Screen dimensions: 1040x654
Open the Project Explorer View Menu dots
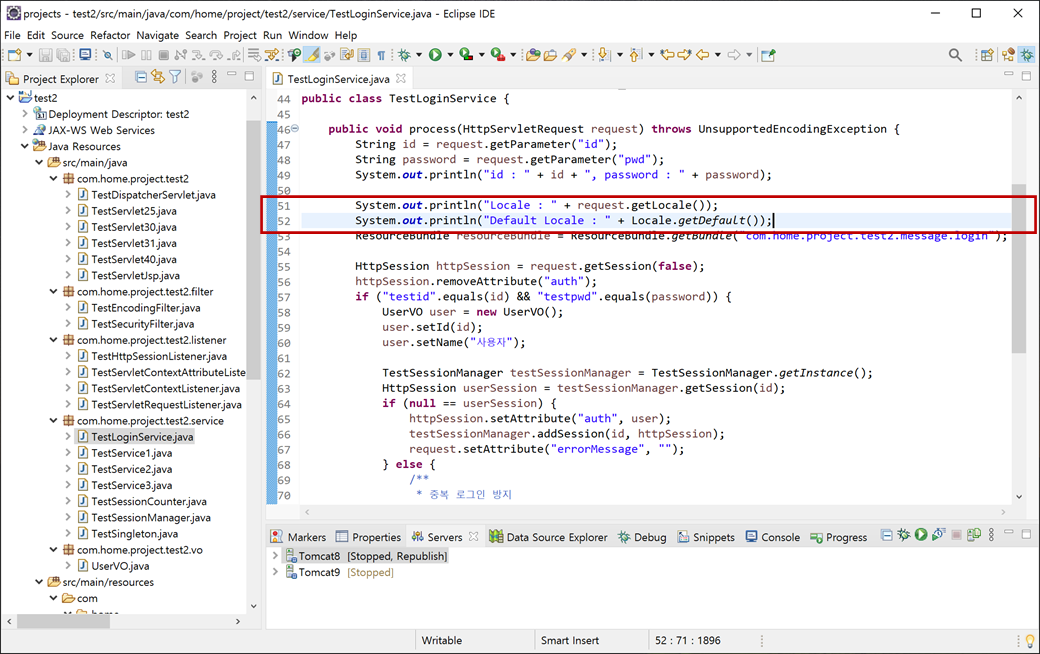(x=214, y=77)
